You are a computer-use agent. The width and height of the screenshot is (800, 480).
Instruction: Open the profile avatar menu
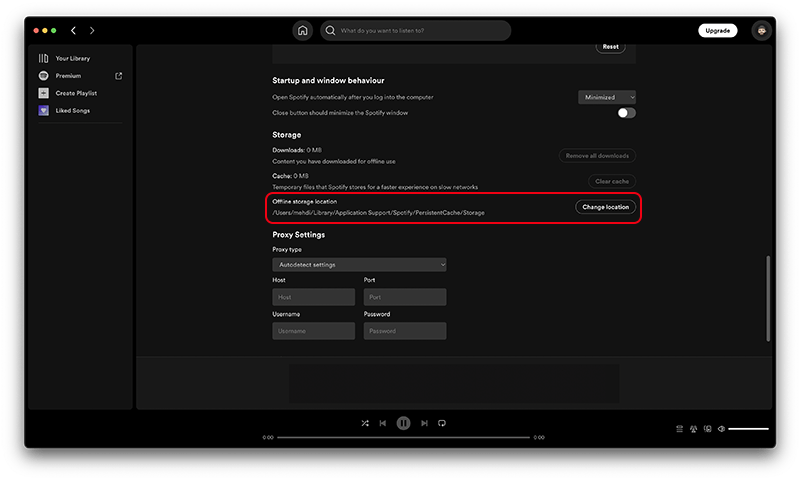761,31
